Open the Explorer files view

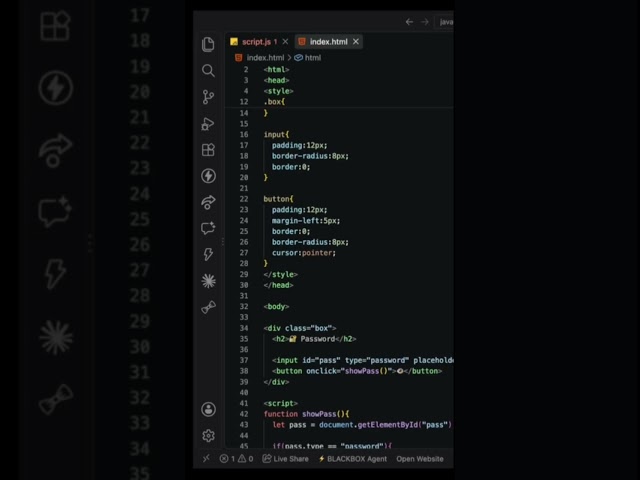point(208,44)
